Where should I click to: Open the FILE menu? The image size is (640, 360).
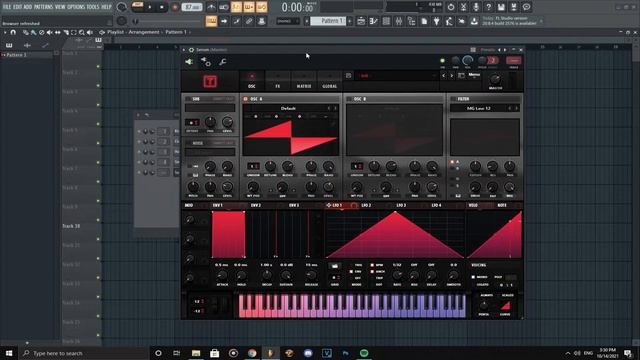(x=7, y=7)
